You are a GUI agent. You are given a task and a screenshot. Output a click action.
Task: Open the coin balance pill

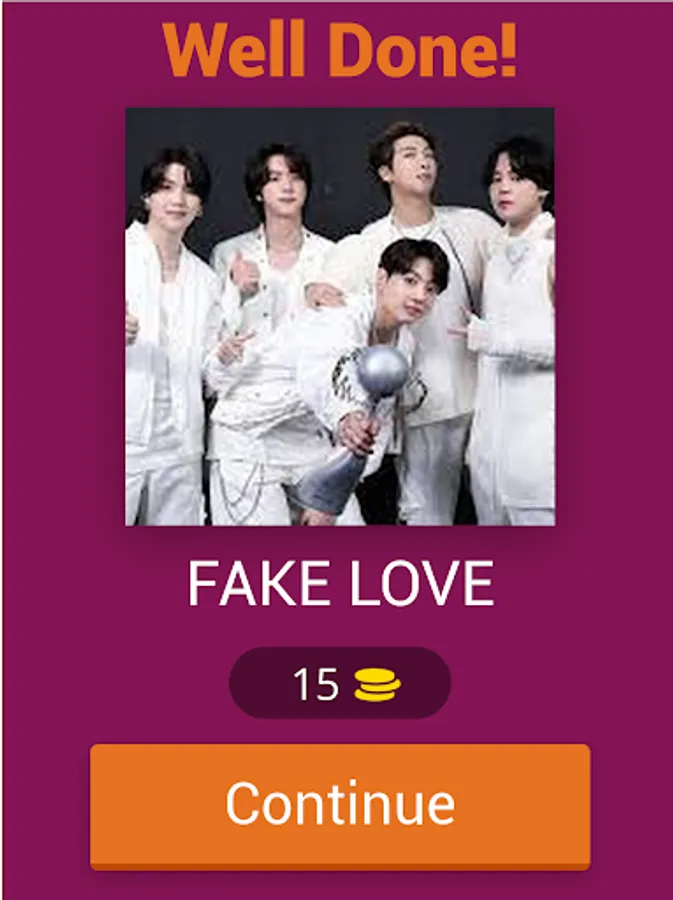click(340, 683)
